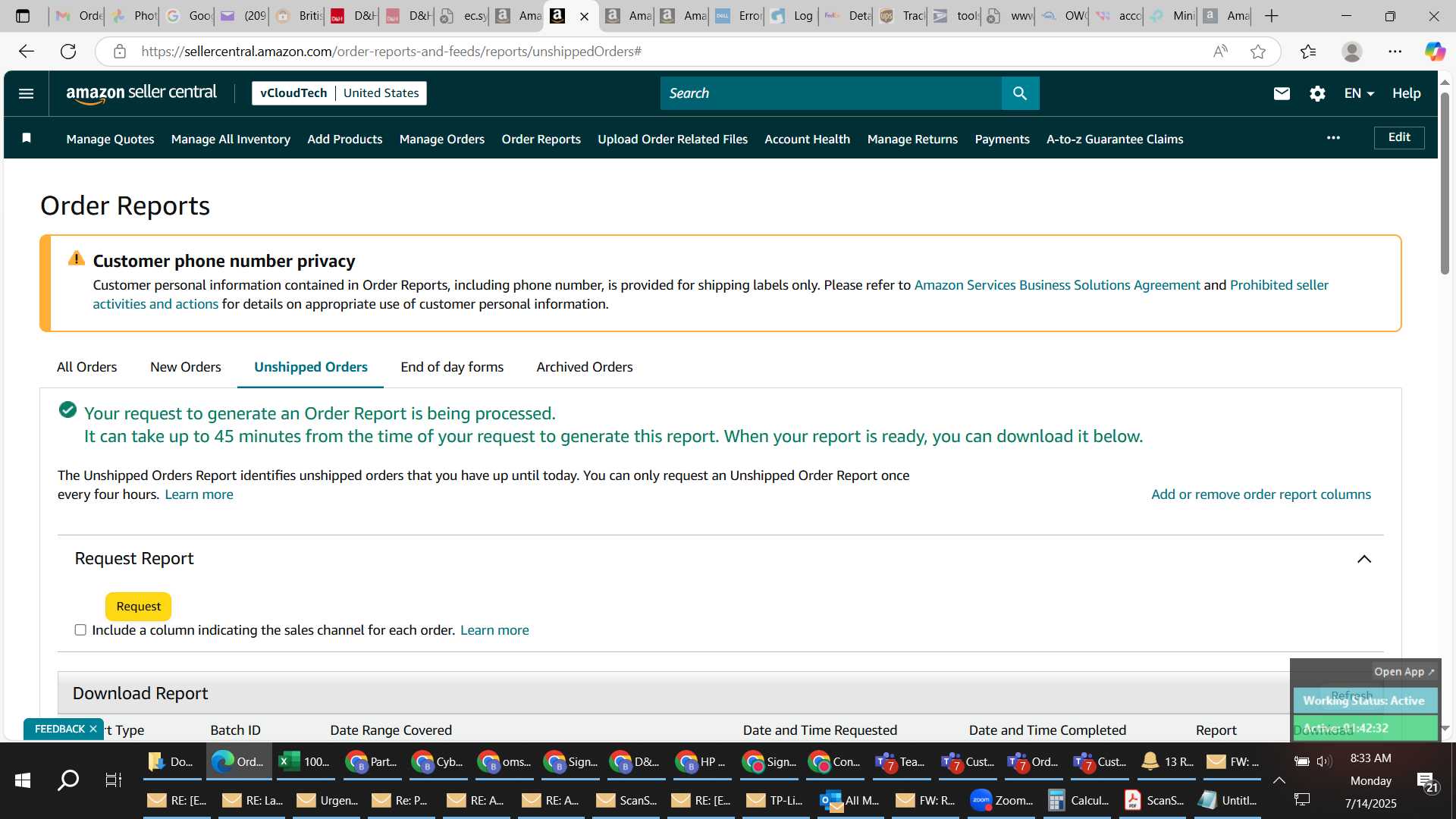Open Manage Quotes in navigation bar

110,139
